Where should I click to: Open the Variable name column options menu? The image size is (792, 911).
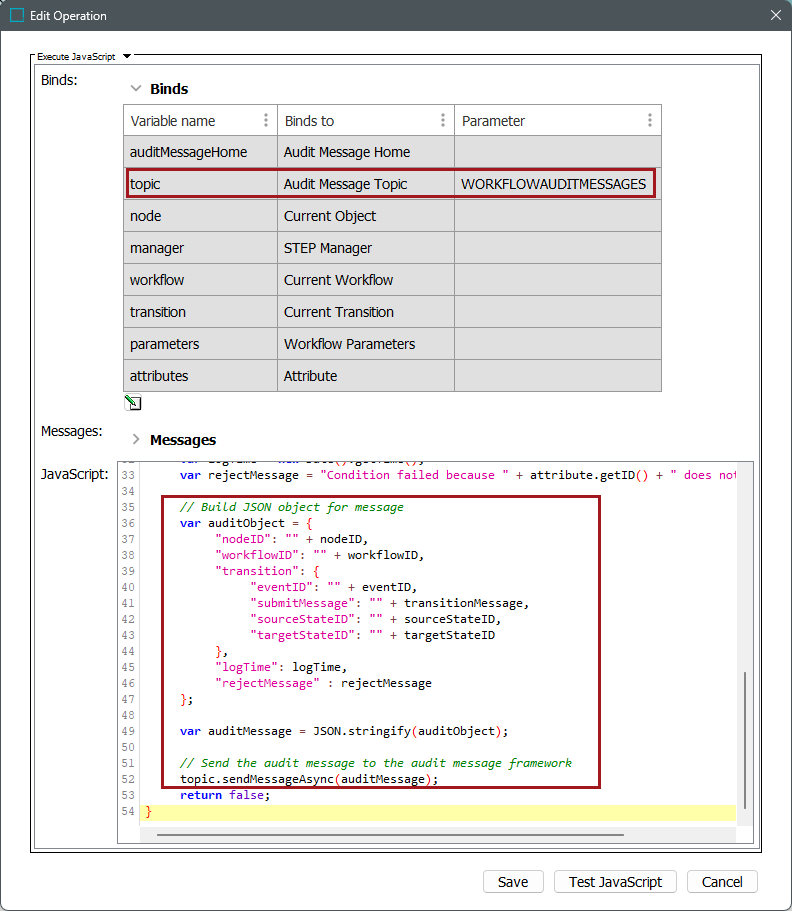point(266,121)
